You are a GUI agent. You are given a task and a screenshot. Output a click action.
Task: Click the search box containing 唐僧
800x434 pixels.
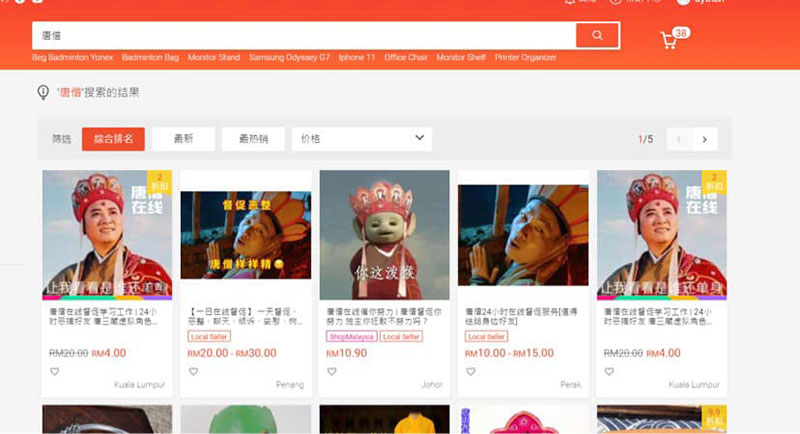tap(304, 35)
